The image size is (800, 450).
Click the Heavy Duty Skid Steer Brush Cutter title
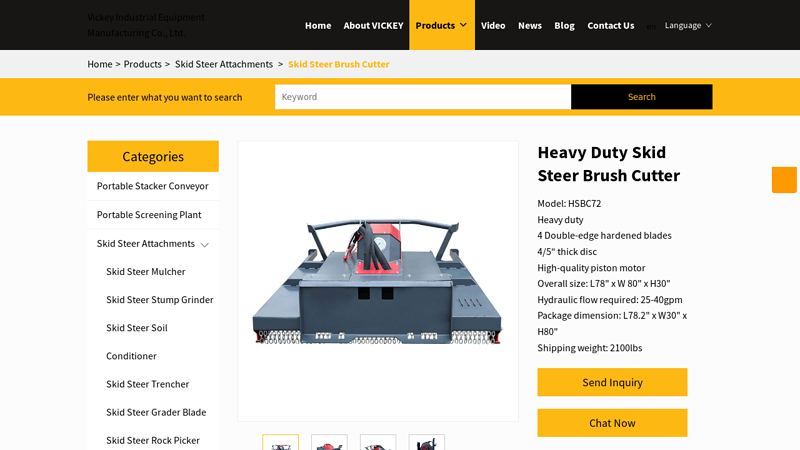[609, 163]
